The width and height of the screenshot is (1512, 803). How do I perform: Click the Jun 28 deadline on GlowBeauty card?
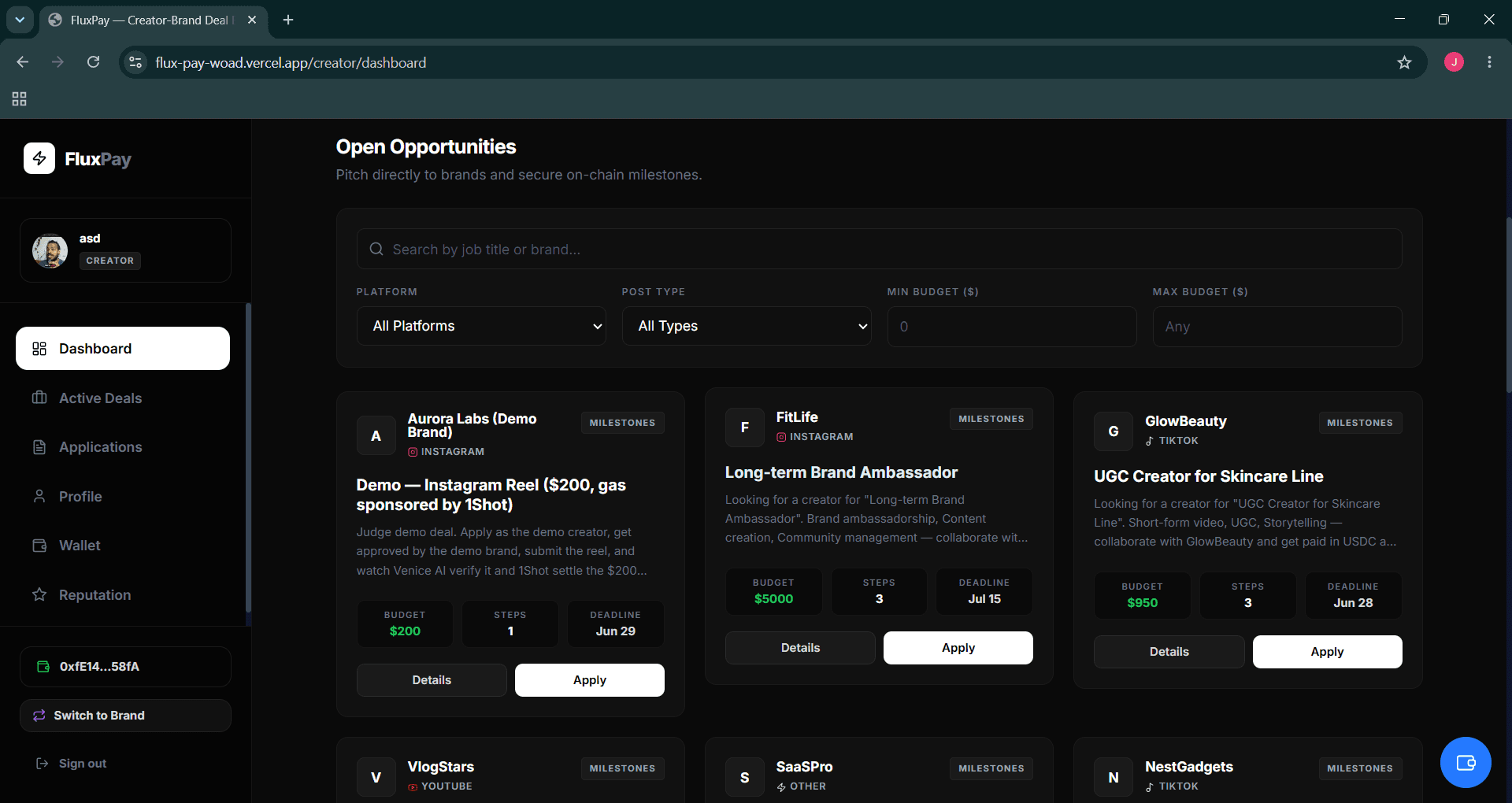(x=1353, y=603)
